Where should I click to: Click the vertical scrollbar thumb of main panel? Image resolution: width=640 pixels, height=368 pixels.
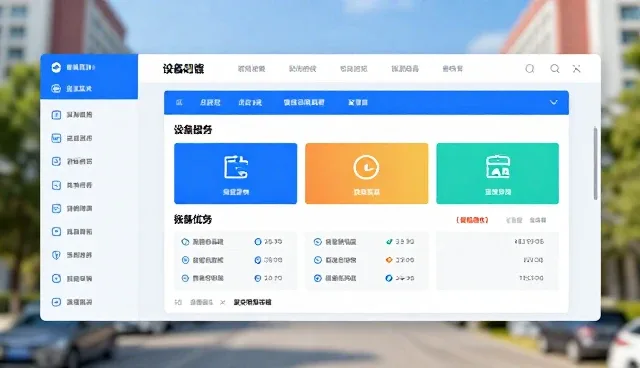pos(596,163)
